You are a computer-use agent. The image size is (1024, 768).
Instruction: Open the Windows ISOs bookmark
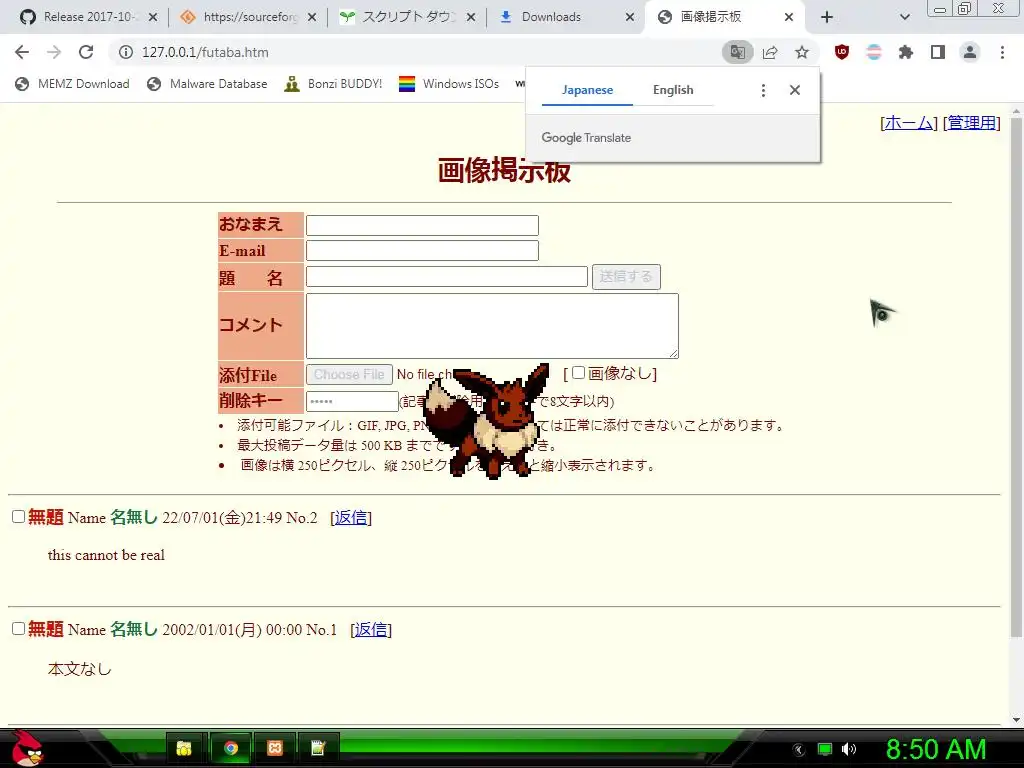(x=449, y=84)
